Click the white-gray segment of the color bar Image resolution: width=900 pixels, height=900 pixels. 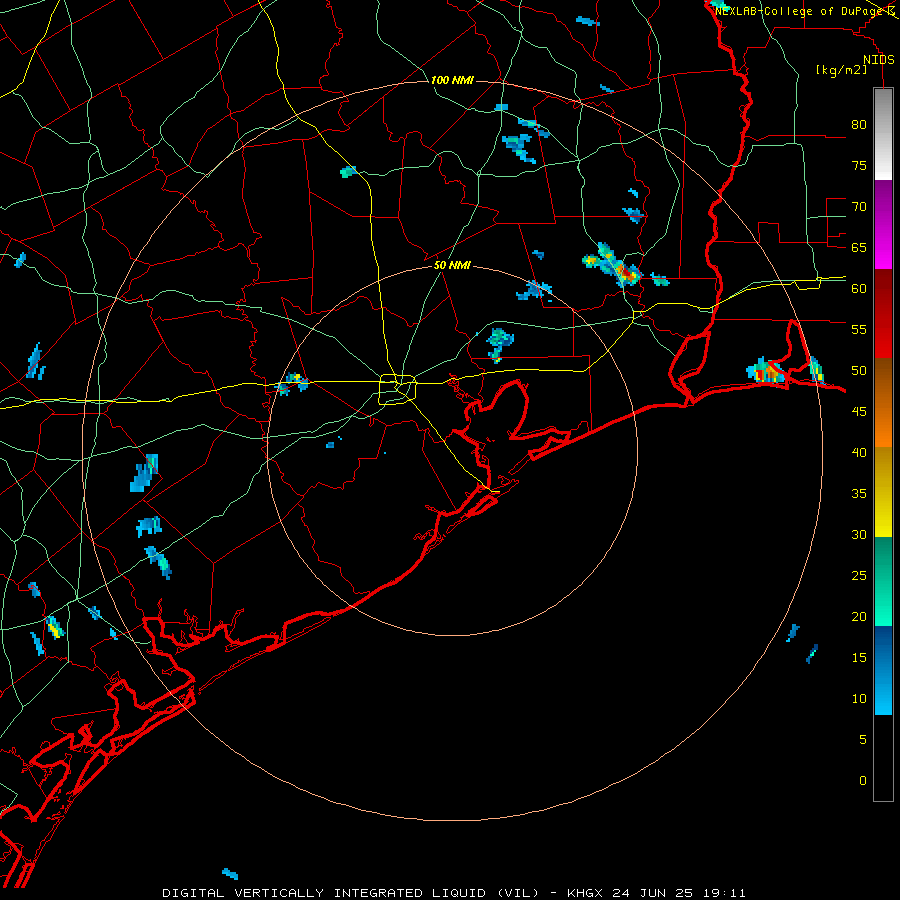pos(883,134)
